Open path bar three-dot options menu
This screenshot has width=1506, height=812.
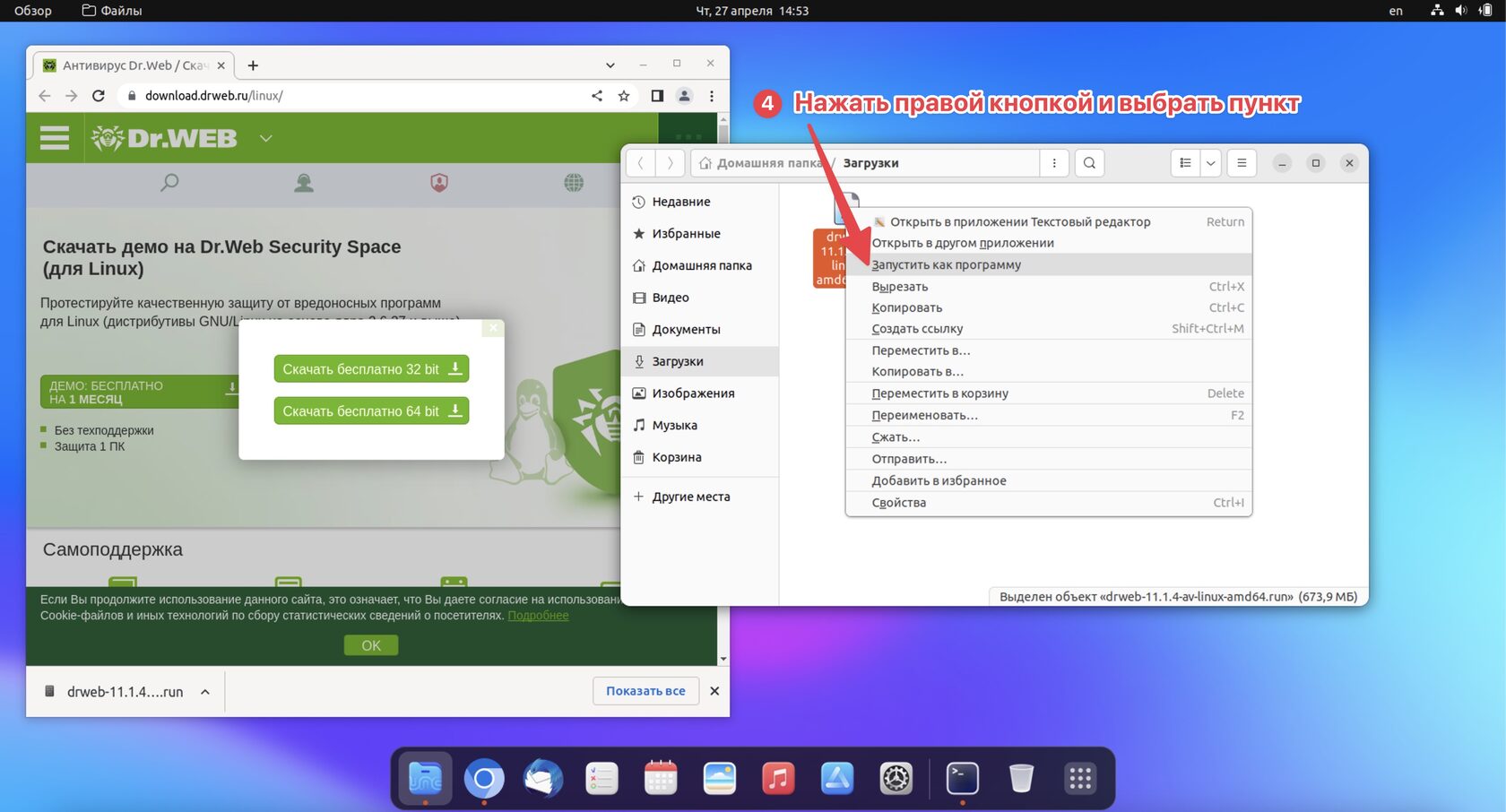click(1054, 163)
